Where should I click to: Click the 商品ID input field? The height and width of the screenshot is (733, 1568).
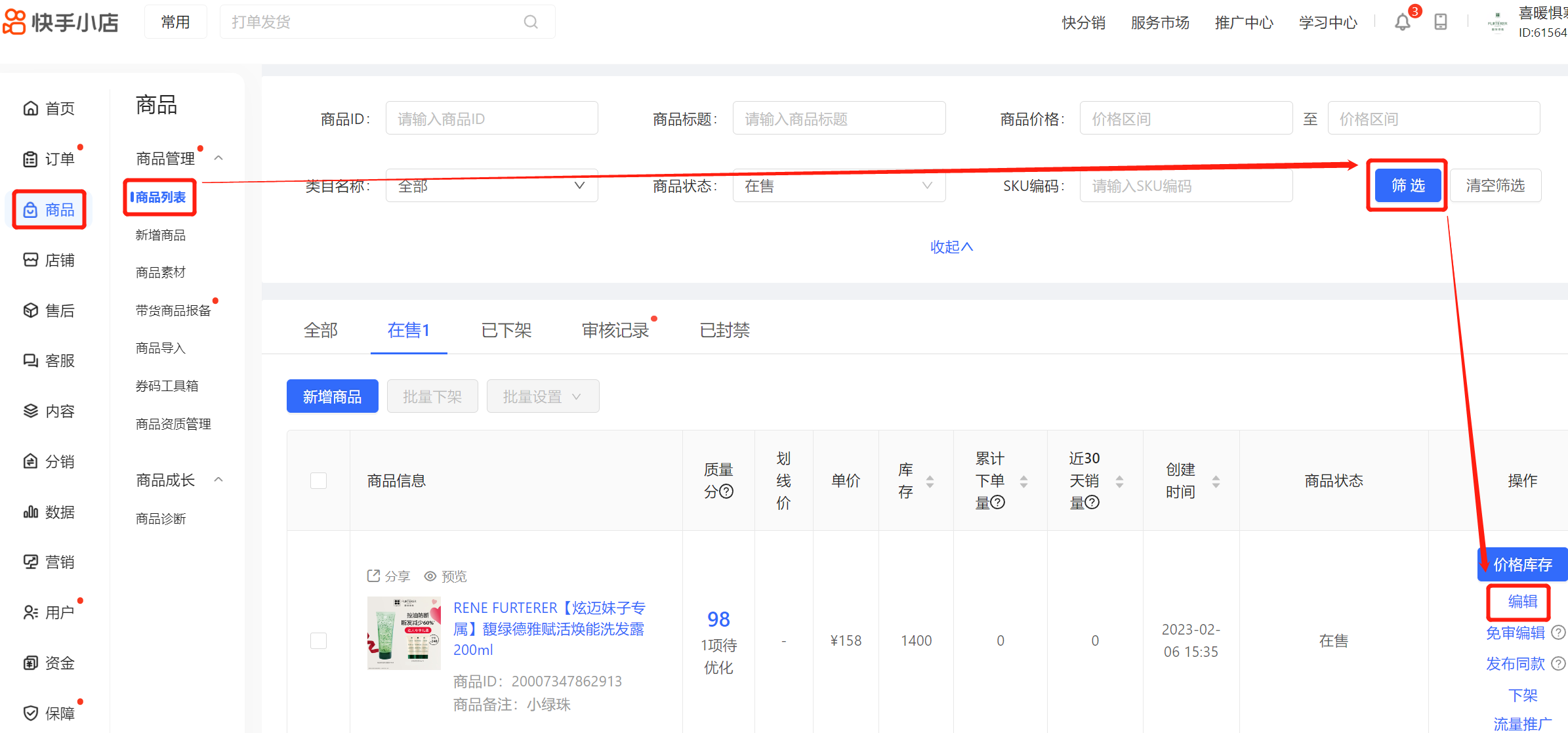(492, 118)
